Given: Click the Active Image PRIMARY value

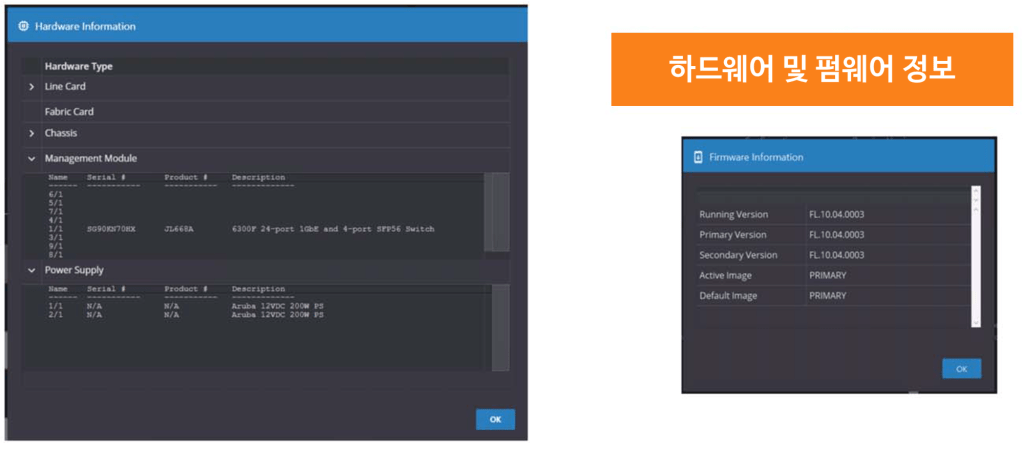Looking at the screenshot, I should click(x=827, y=275).
